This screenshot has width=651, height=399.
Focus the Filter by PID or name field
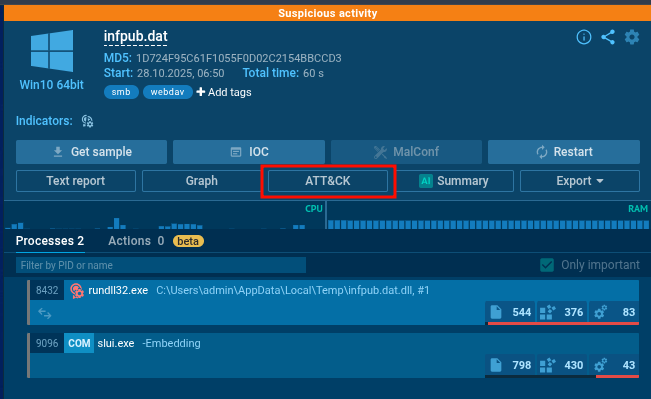[x=161, y=265]
